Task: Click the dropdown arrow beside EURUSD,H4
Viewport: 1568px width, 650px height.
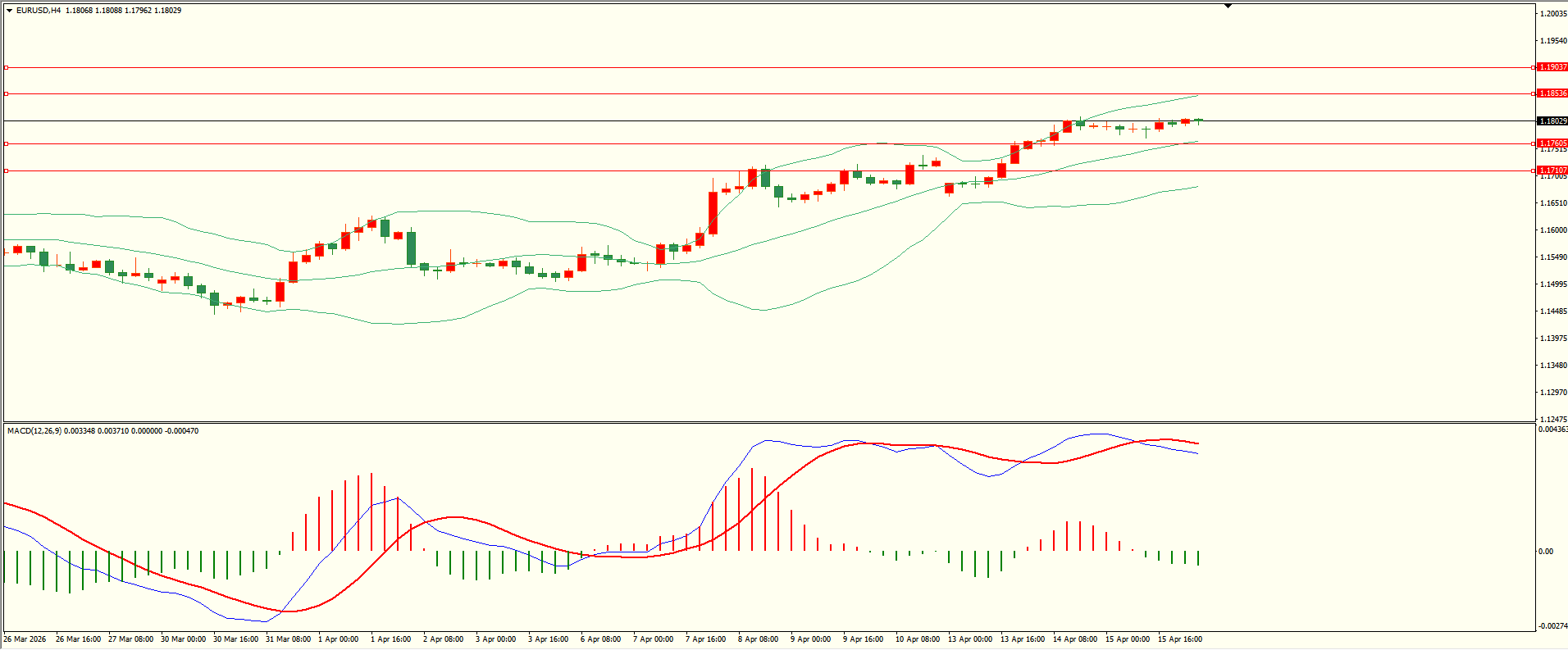Action: pos(9,11)
